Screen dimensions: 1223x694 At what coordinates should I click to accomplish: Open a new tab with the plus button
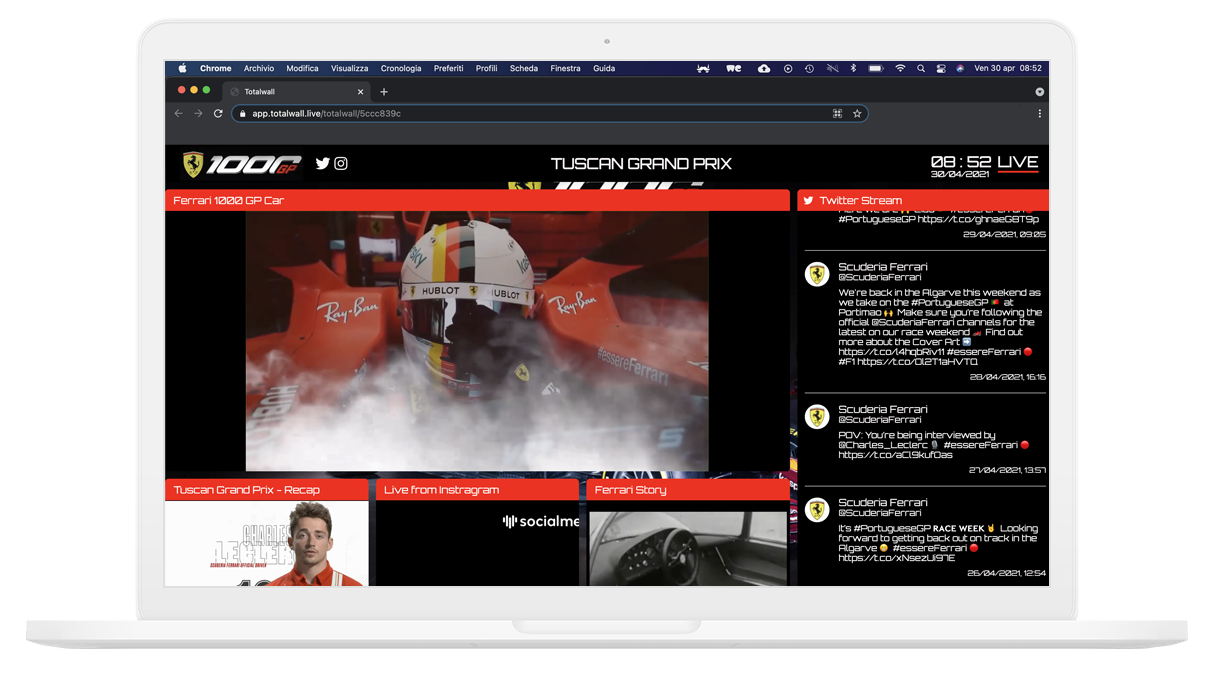[384, 92]
